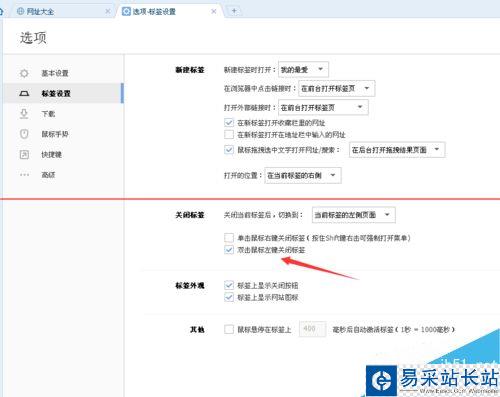Open the 在后台打开拖拽结果页面 dropdown
This screenshot has height=397, width=500.
point(397,150)
